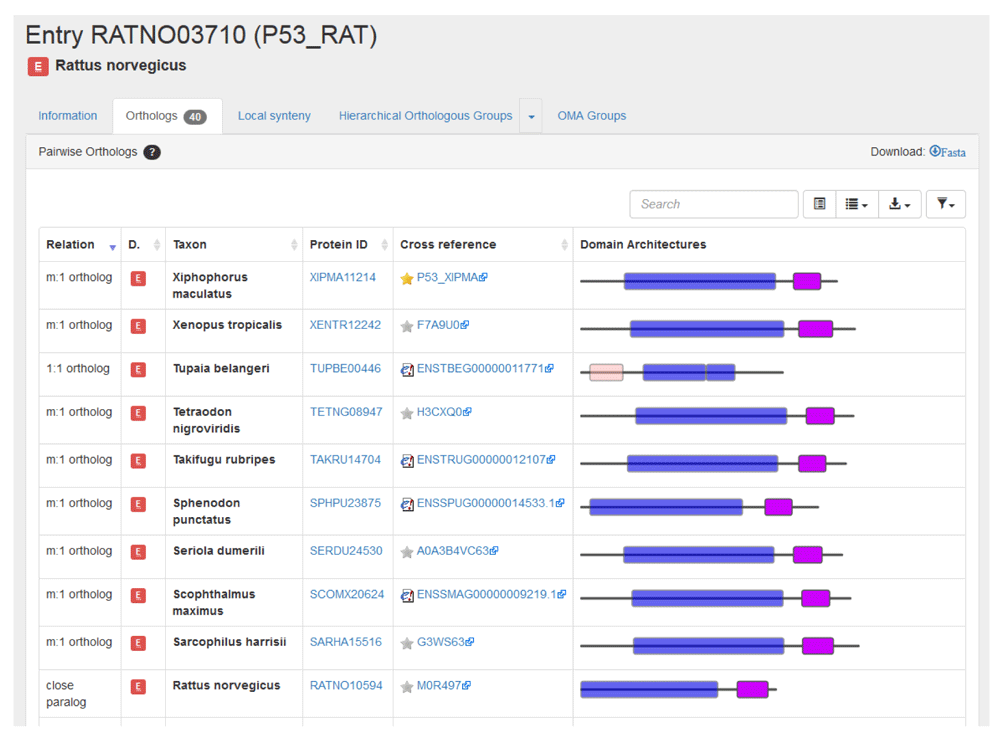Open protein TAKRU14704
Screen dimensions: 1000x737
(x=345, y=460)
